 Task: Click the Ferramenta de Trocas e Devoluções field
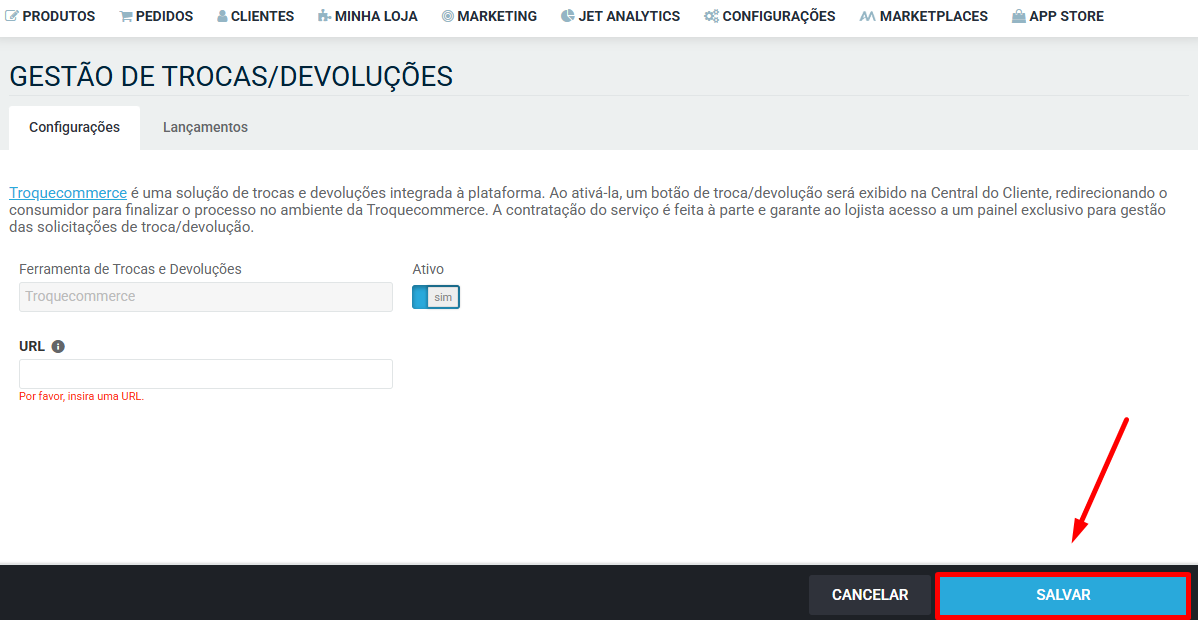[206, 297]
